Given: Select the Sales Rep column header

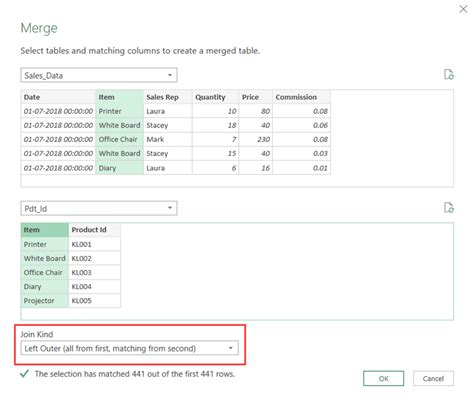Looking at the screenshot, I should (x=168, y=97).
